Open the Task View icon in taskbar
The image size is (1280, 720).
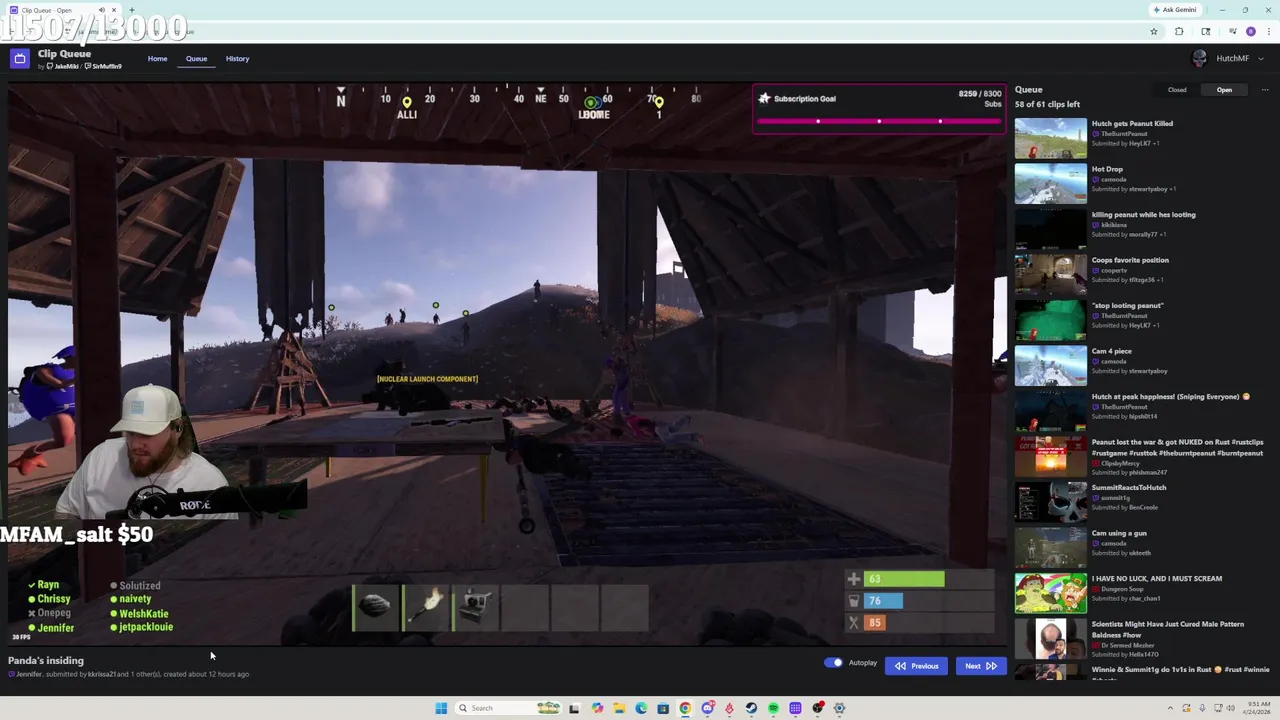click(x=574, y=708)
